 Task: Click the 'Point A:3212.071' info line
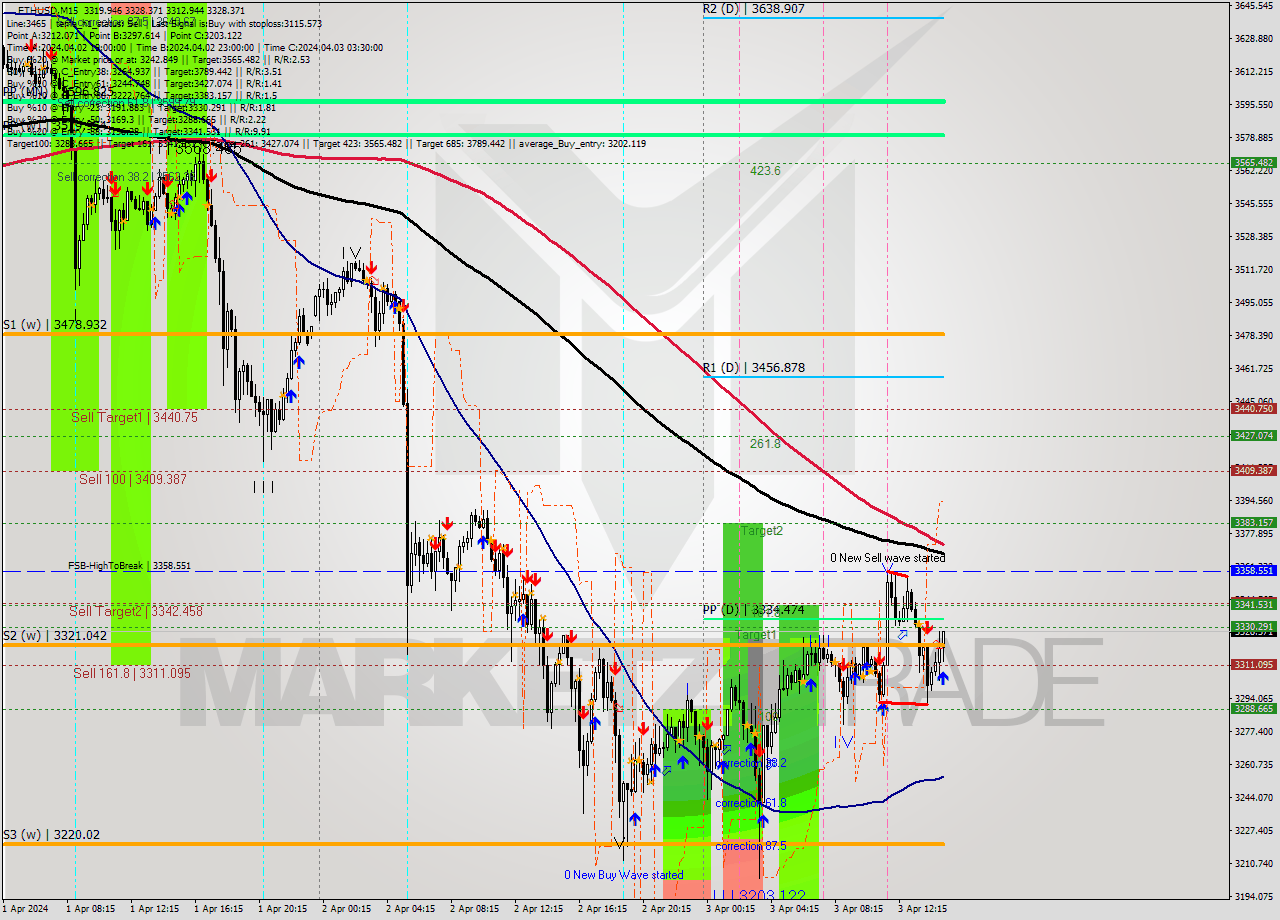coord(42,34)
